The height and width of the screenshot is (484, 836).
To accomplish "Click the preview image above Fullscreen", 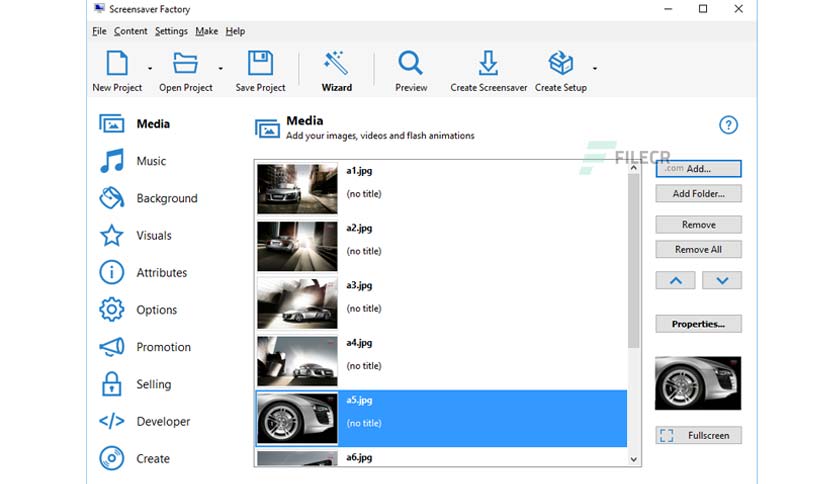I will (x=698, y=383).
